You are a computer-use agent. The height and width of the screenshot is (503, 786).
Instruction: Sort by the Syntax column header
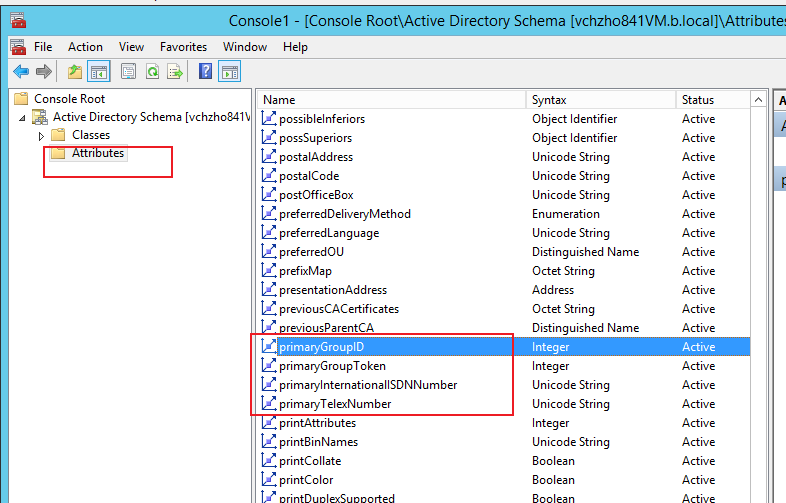[601, 100]
